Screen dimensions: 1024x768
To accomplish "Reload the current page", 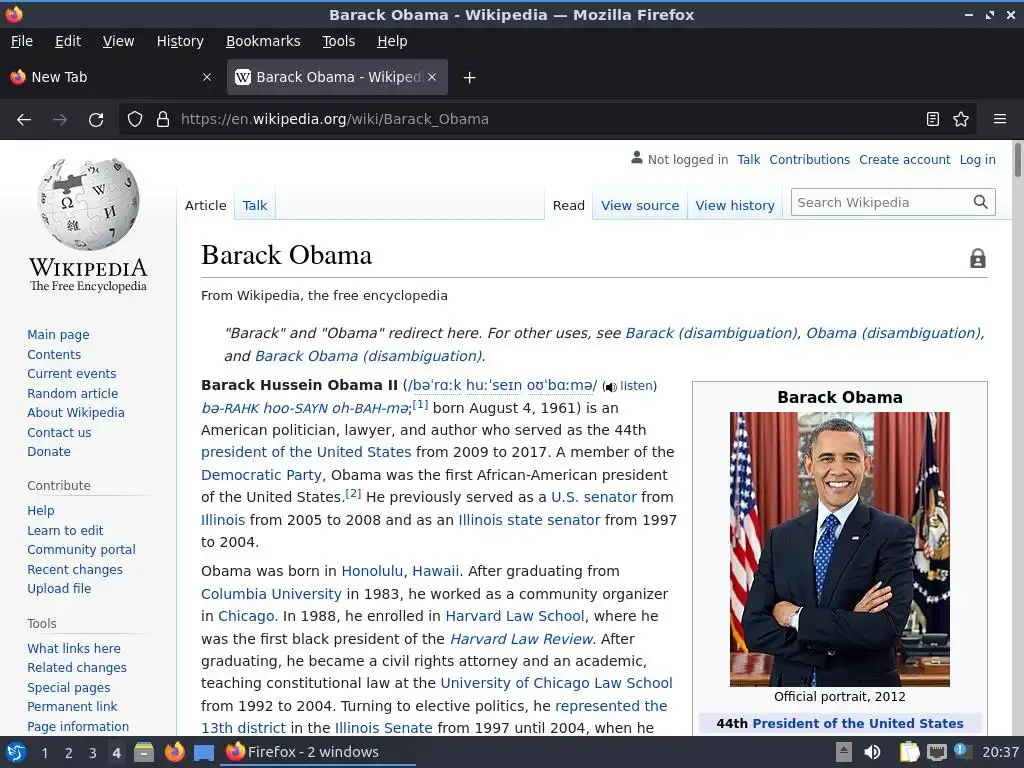I will (x=96, y=120).
